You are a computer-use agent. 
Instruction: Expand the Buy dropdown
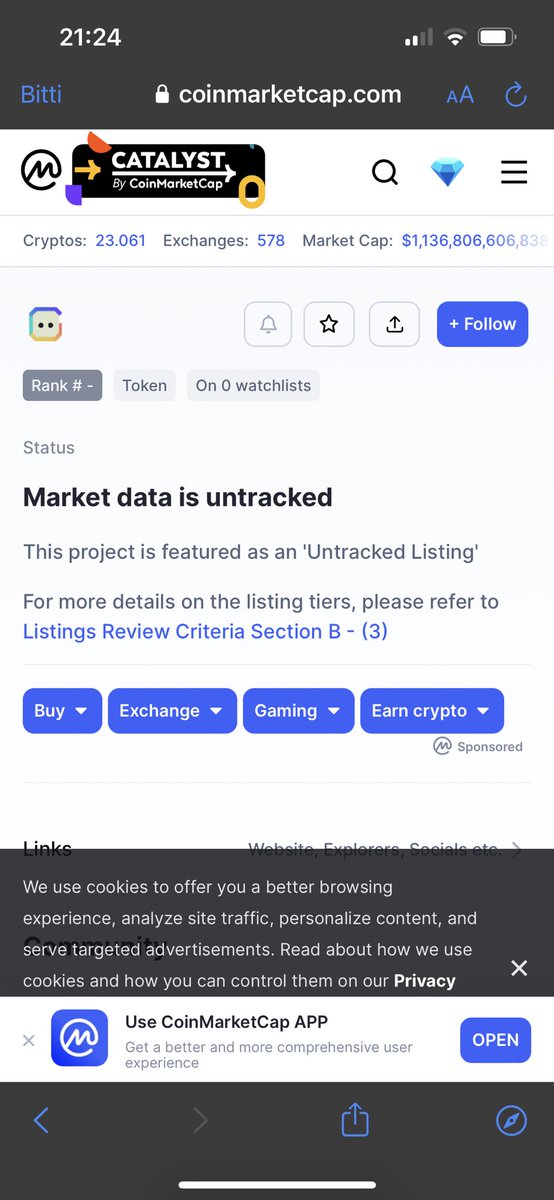62,711
